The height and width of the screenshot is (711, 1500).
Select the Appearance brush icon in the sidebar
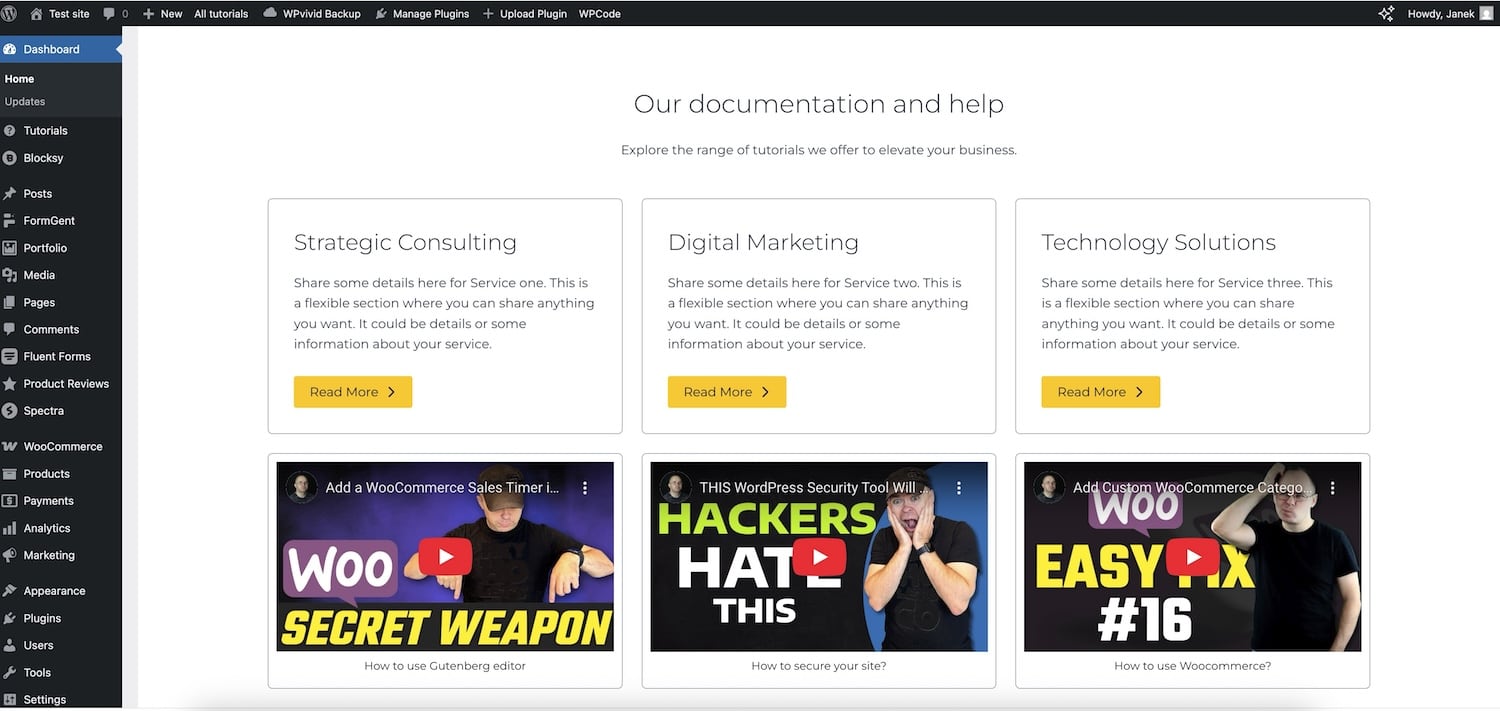coord(11,590)
